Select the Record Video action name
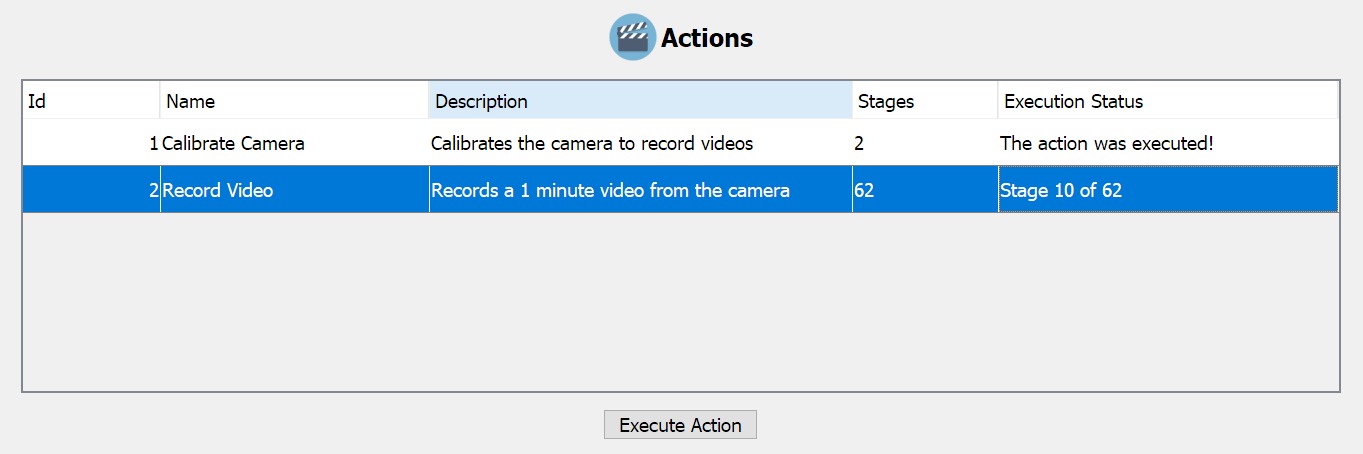The height and width of the screenshot is (454, 1363). (218, 190)
